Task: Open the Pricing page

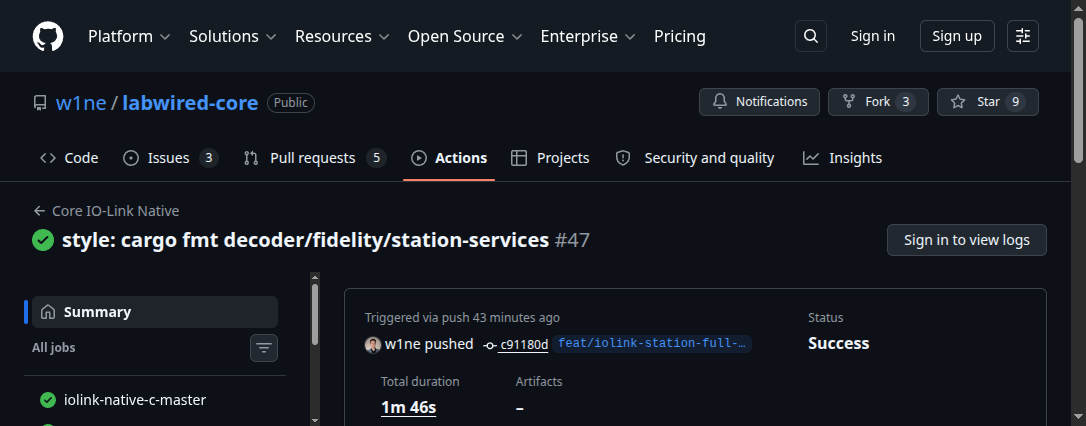Action: coord(679,36)
